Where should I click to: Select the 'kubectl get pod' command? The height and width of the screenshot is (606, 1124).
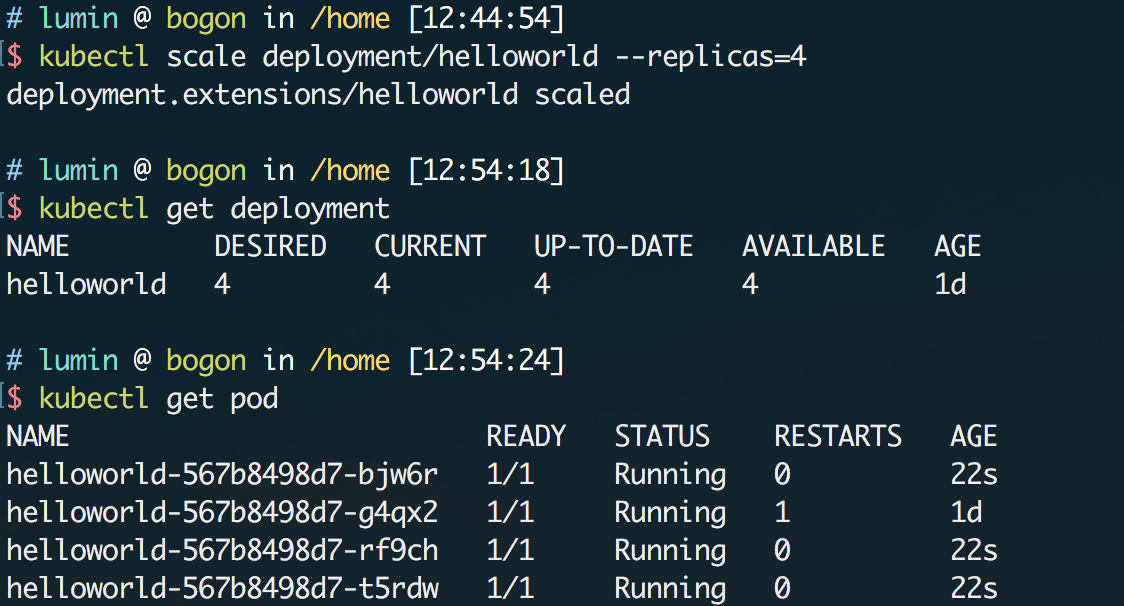(x=158, y=398)
